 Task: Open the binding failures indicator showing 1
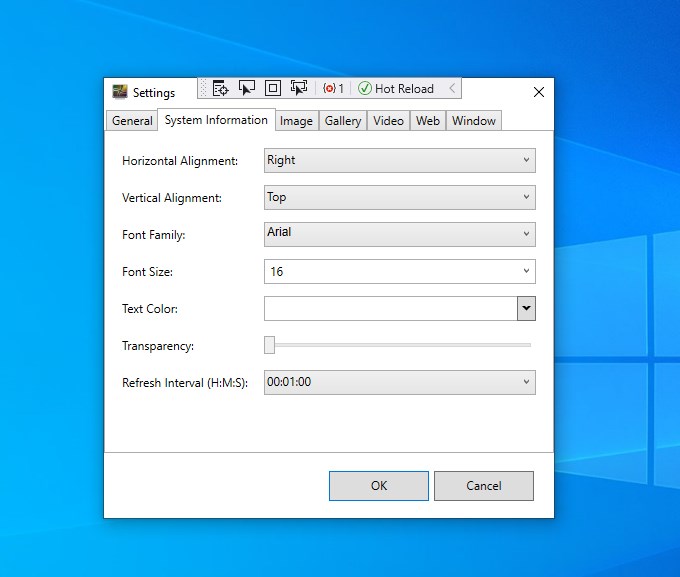(x=333, y=89)
